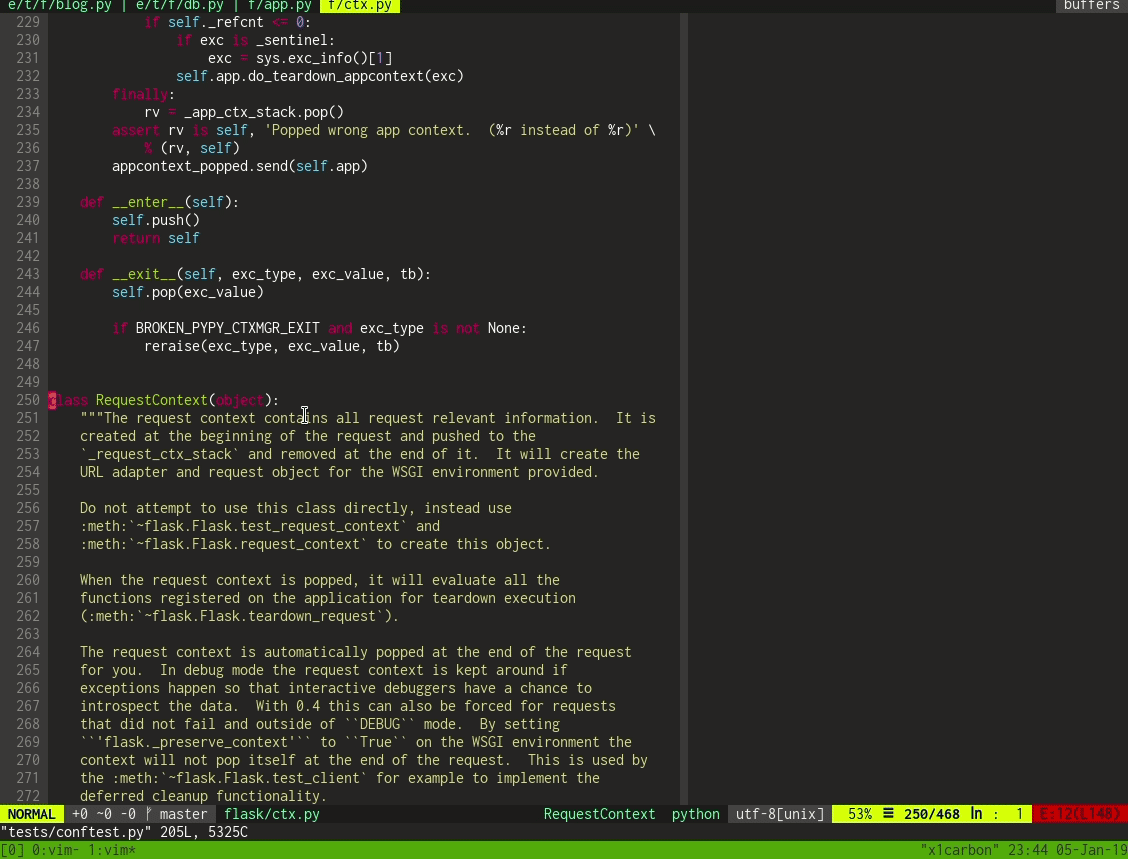The image size is (1128, 859).
Task: Click the python filetype indicator in the statusline
Action: coord(694,814)
